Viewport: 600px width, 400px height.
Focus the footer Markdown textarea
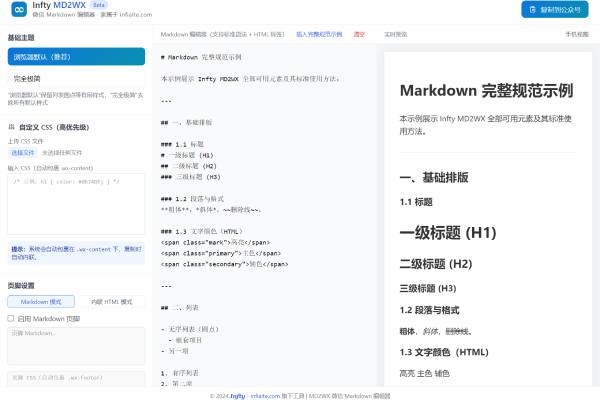click(x=76, y=346)
